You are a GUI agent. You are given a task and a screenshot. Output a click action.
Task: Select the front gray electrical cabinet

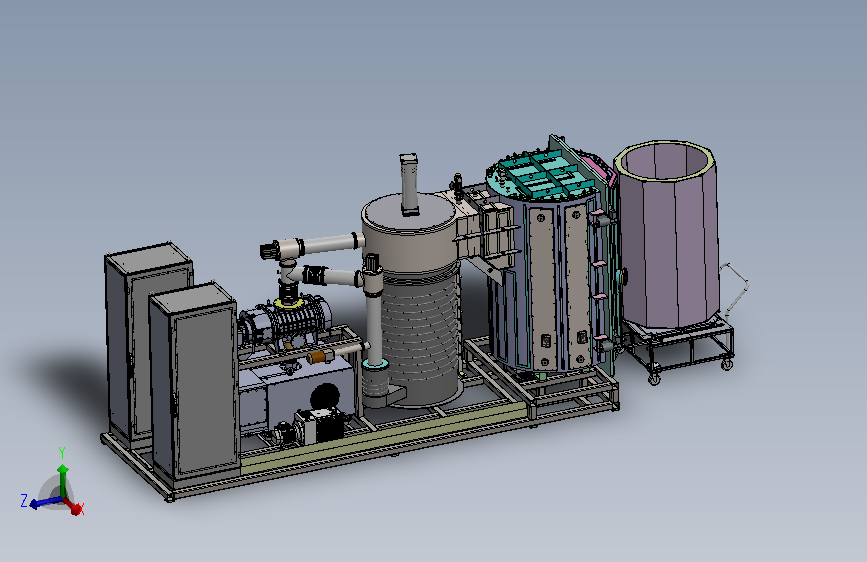194,382
